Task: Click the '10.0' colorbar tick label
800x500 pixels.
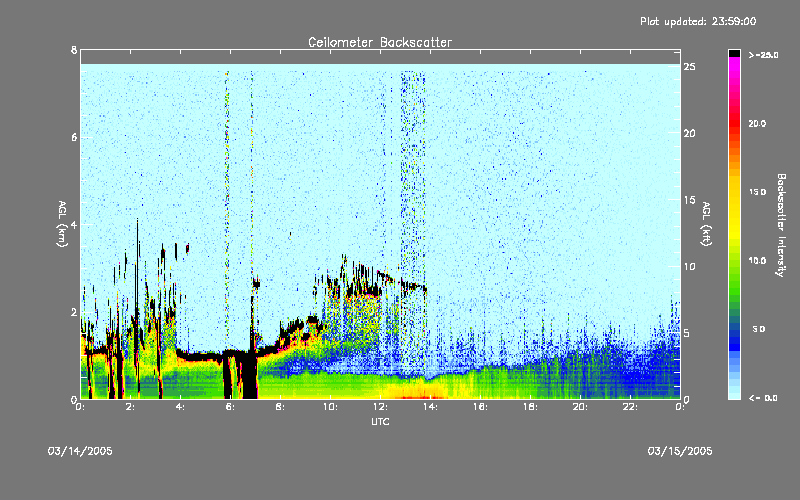Action: tap(757, 261)
